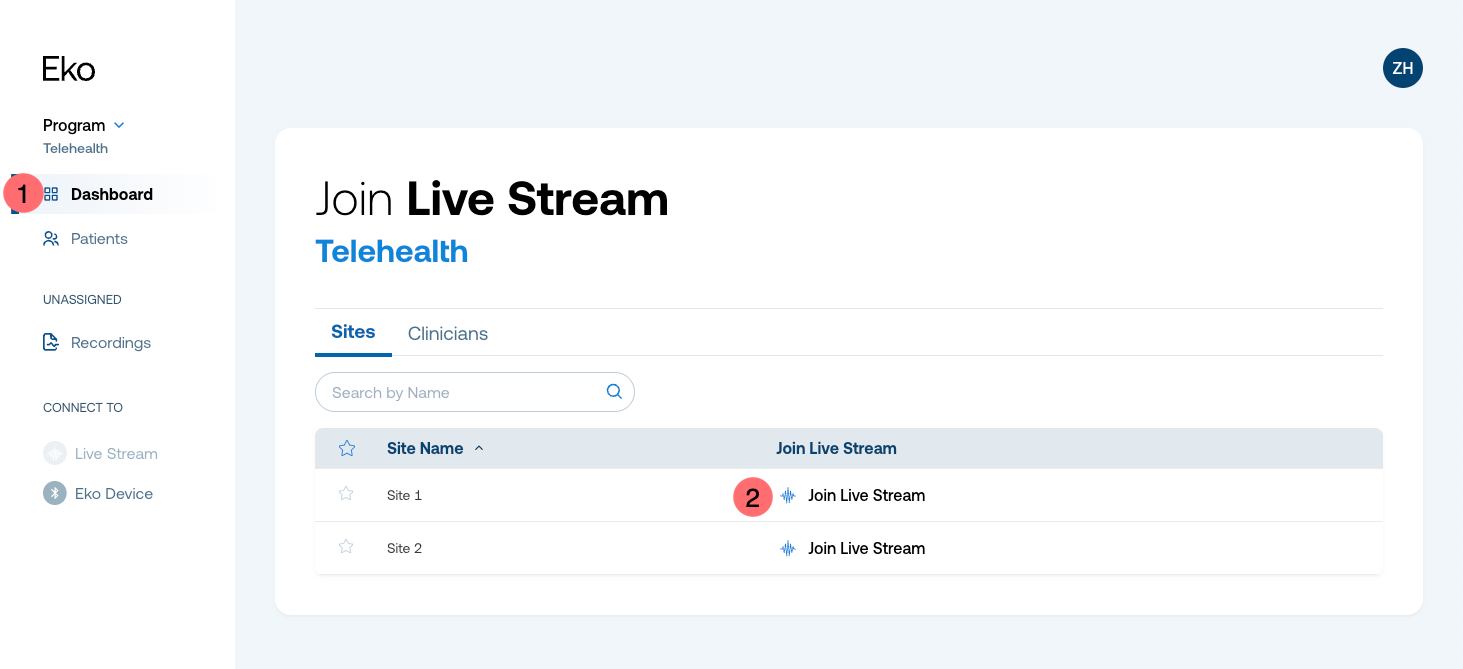This screenshot has width=1463, height=669.
Task: Toggle the star in the table header
Action: [346, 448]
